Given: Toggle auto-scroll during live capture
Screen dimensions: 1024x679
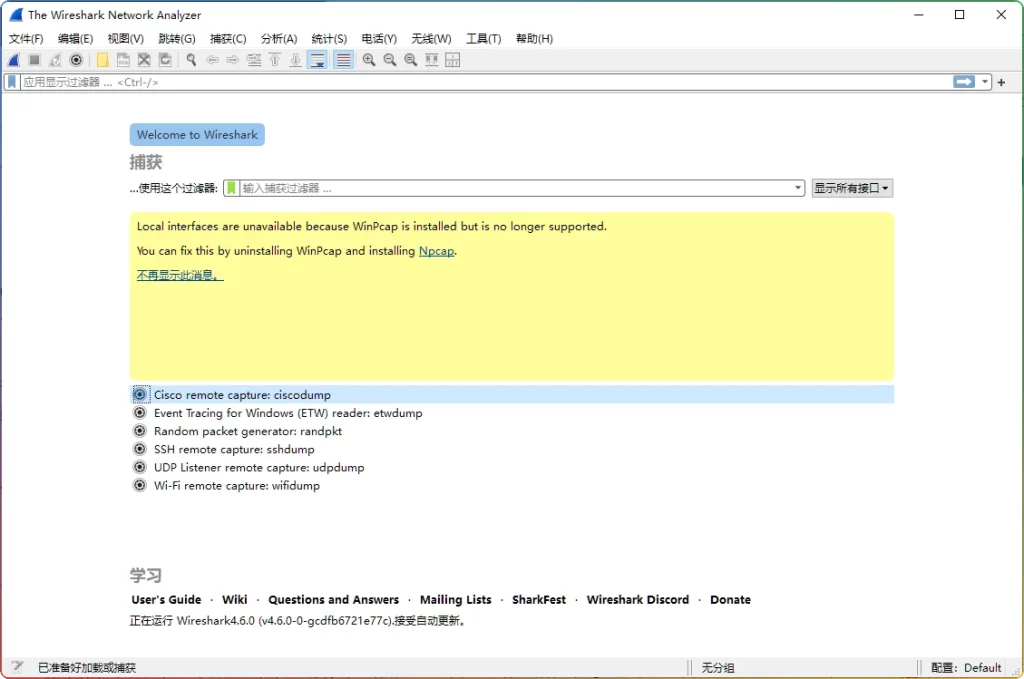Looking at the screenshot, I should pyautogui.click(x=317, y=60).
